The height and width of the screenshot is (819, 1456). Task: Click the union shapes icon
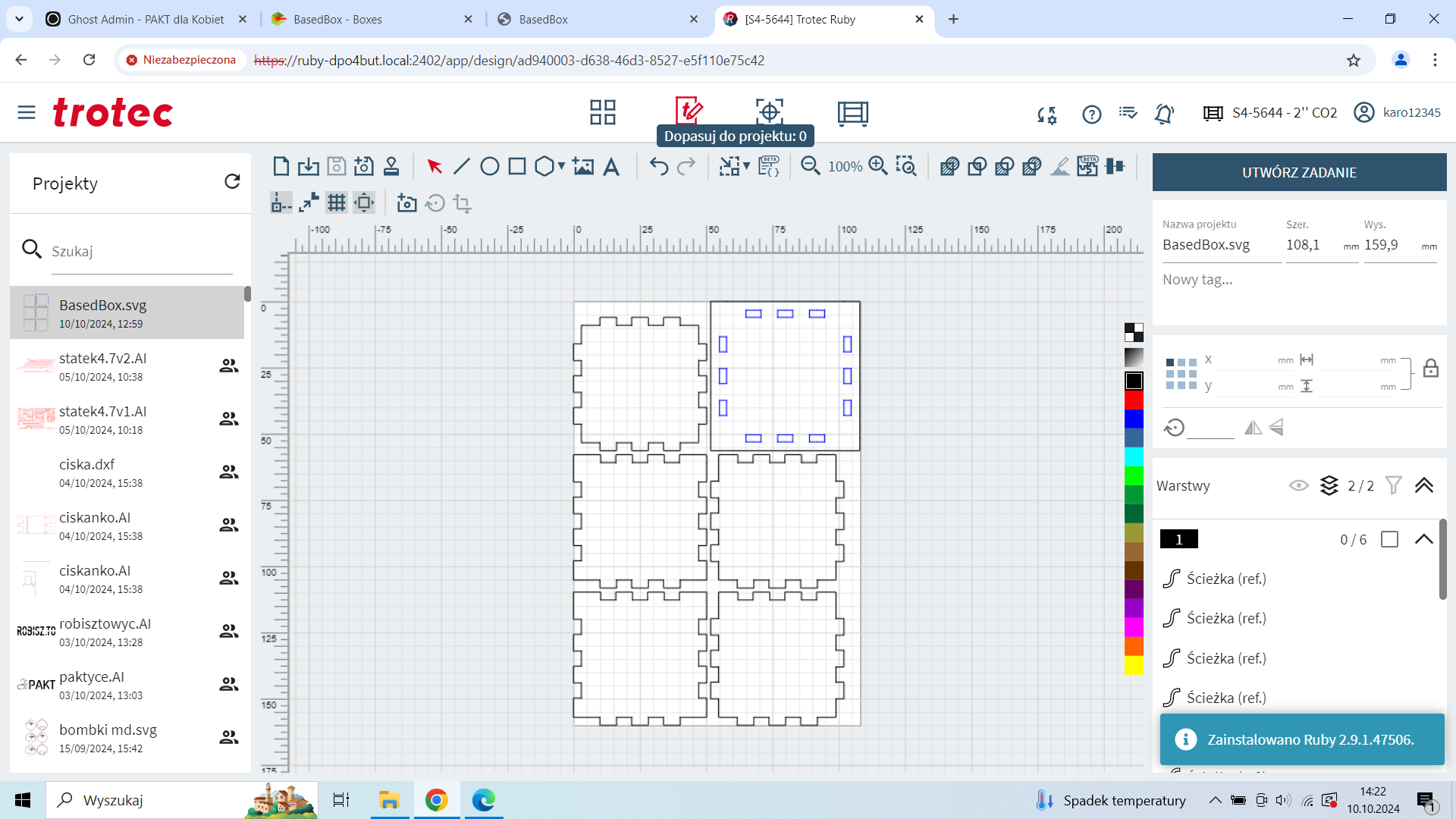tap(949, 166)
